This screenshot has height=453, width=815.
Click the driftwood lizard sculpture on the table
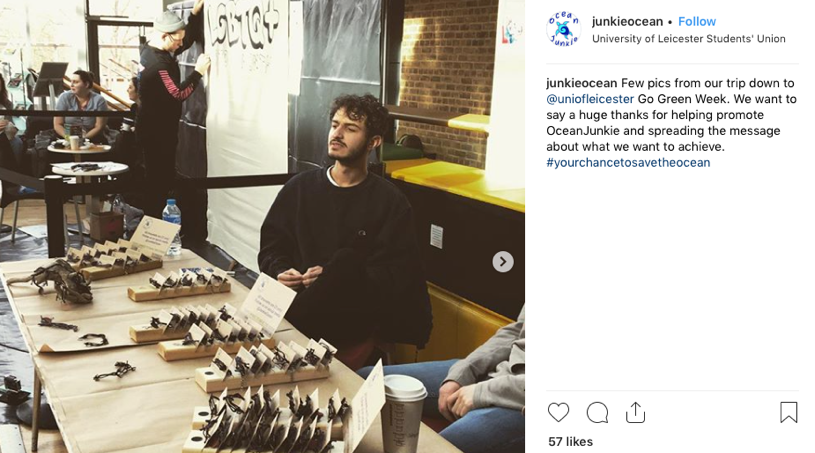[x=55, y=282]
